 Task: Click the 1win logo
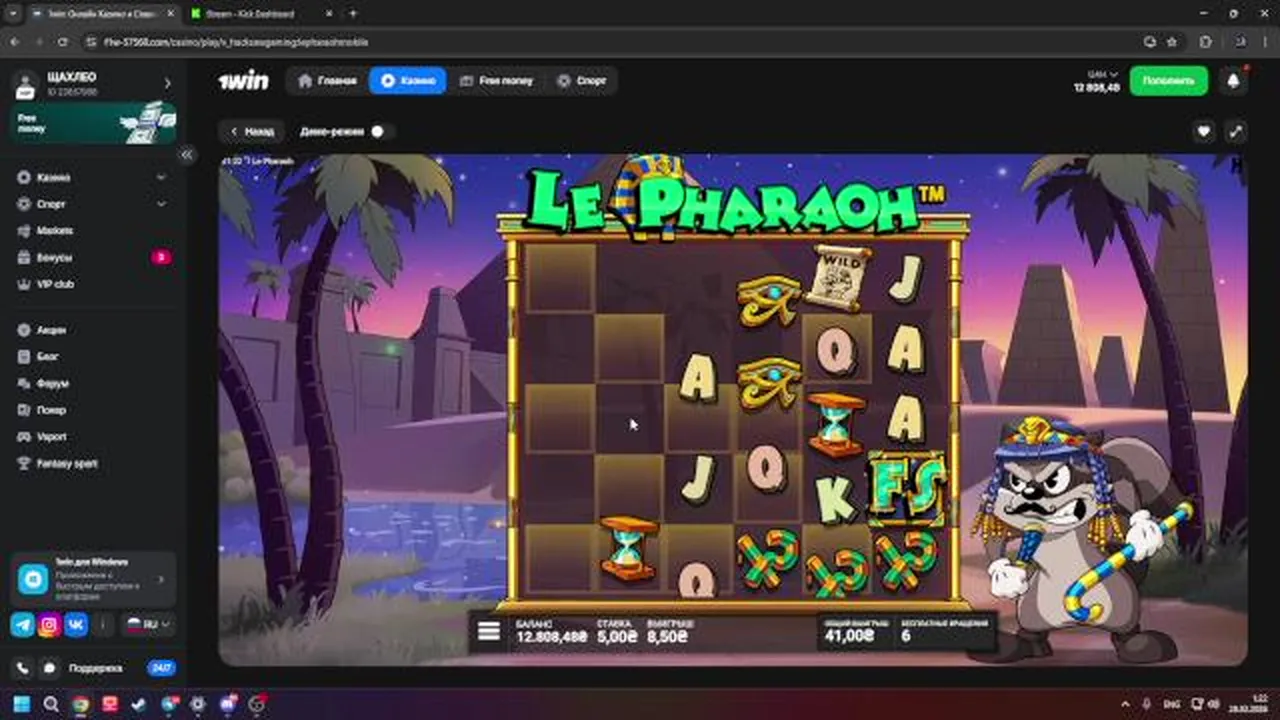244,81
